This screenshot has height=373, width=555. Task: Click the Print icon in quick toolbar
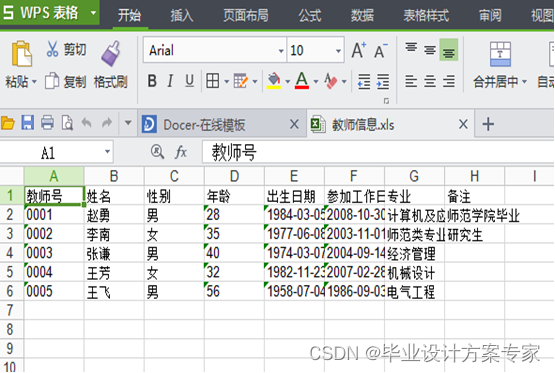pos(47,123)
